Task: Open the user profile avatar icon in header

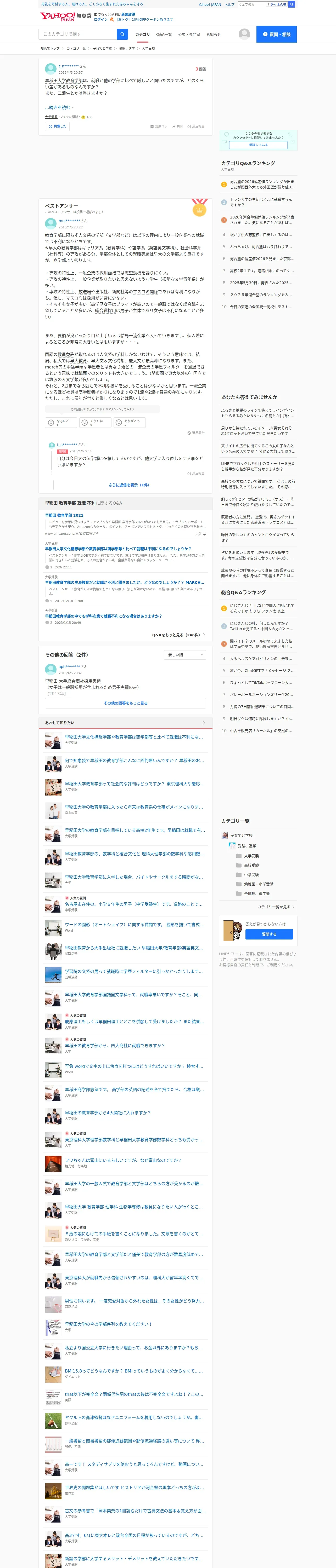Action: [244, 34]
